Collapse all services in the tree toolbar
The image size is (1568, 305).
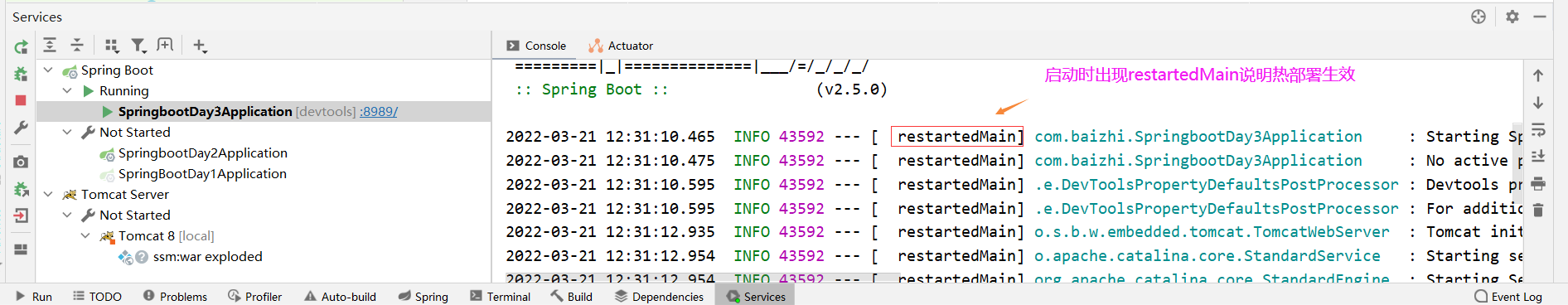(x=77, y=46)
